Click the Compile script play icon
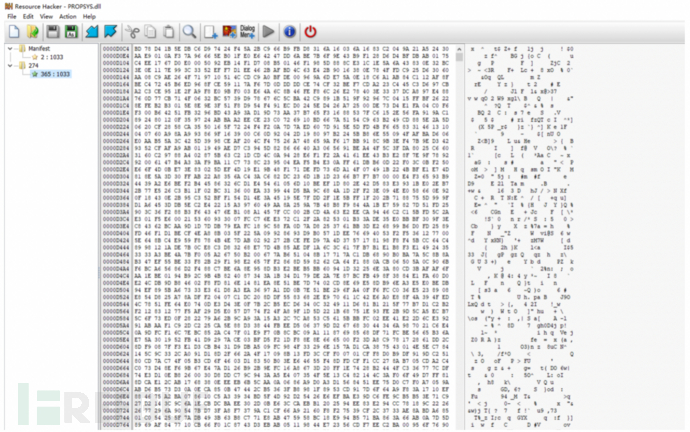 point(268,32)
